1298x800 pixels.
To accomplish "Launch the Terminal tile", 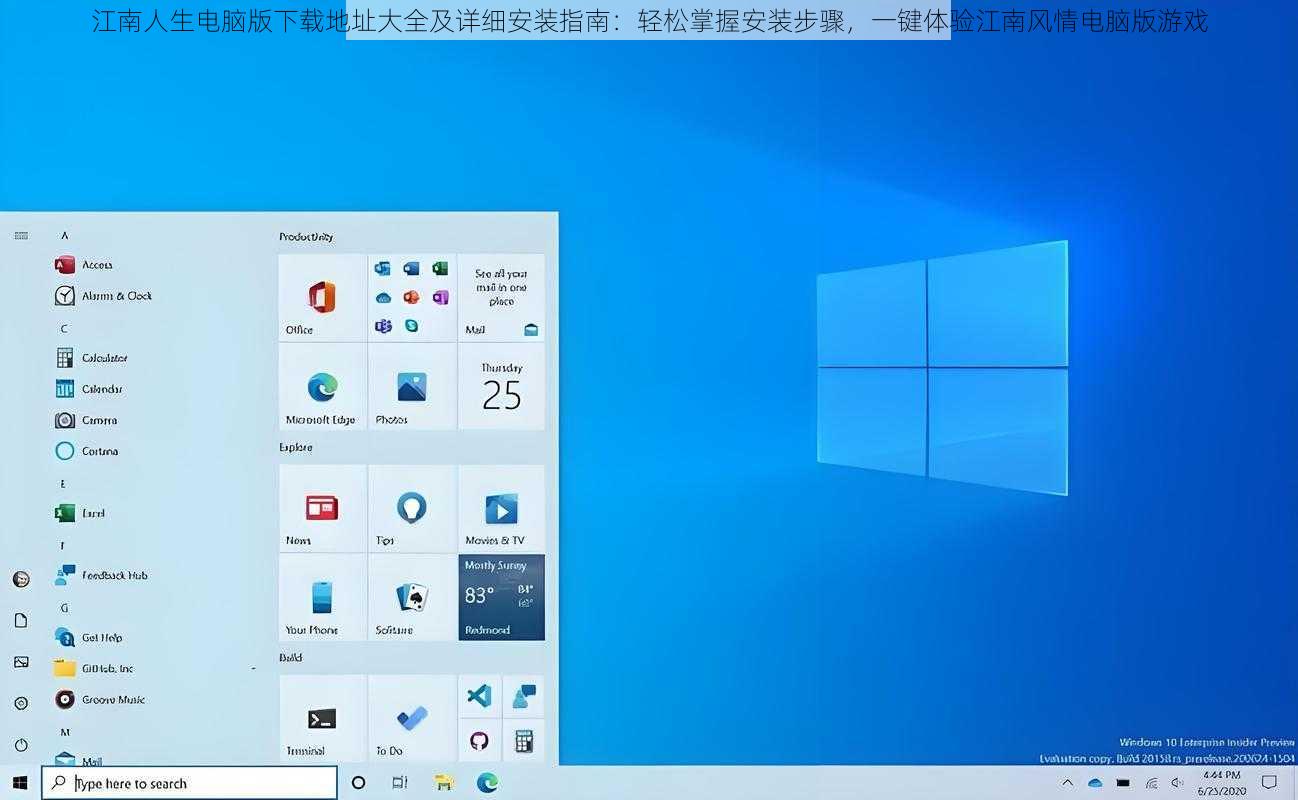I will pos(322,718).
